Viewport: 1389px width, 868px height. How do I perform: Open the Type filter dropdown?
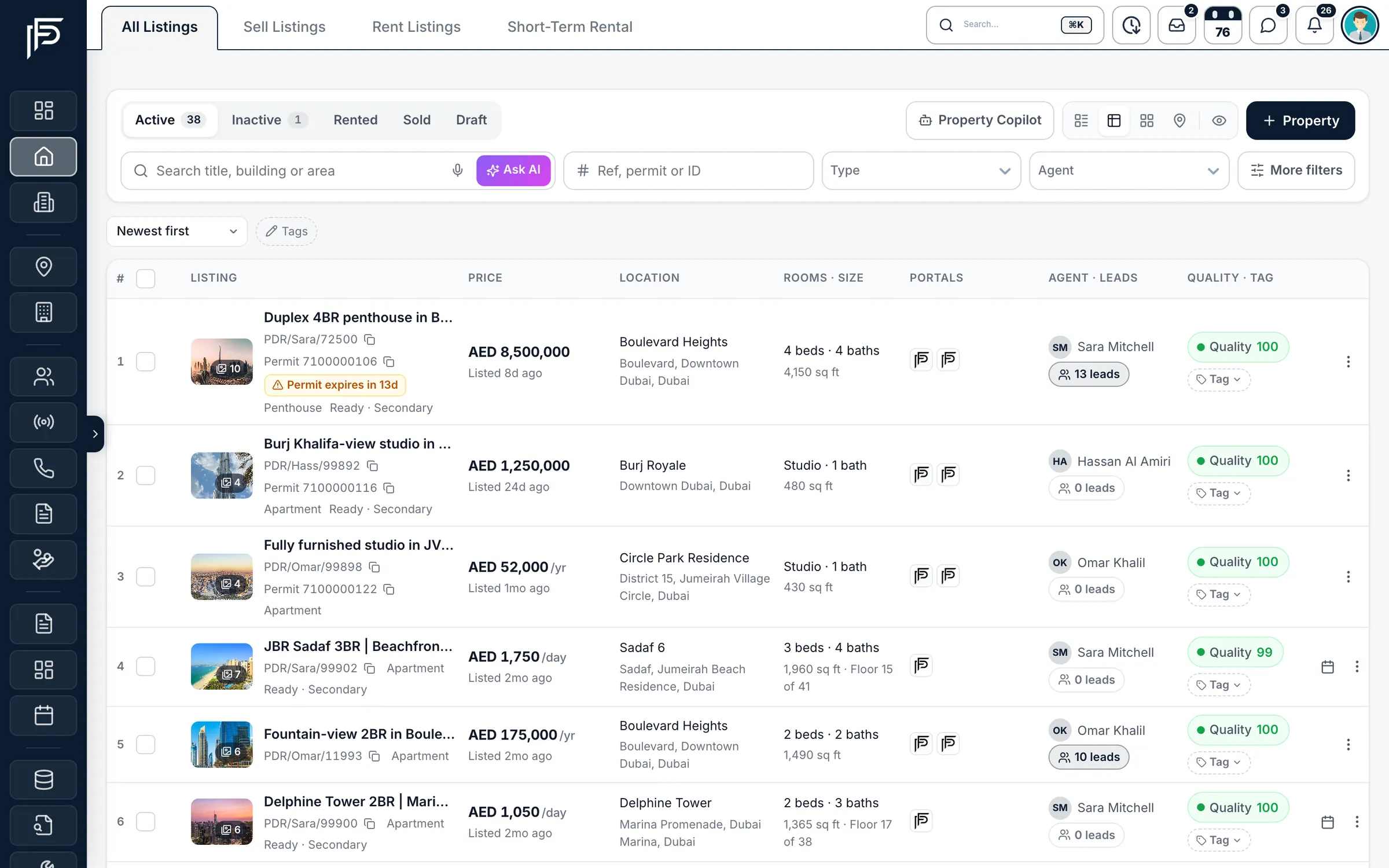pos(921,170)
